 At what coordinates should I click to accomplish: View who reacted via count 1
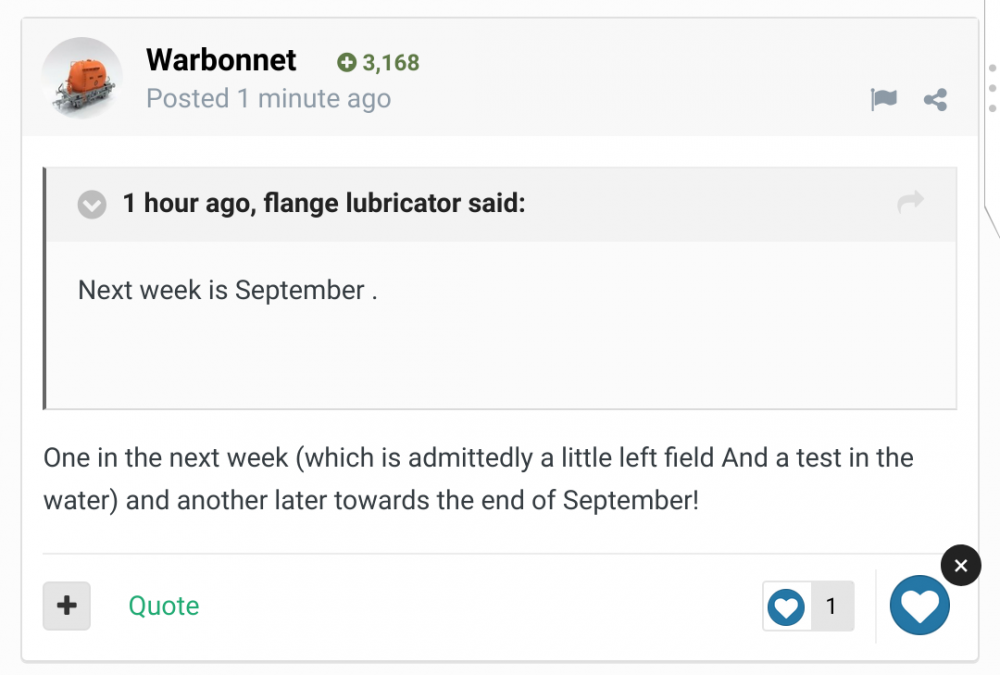(831, 606)
